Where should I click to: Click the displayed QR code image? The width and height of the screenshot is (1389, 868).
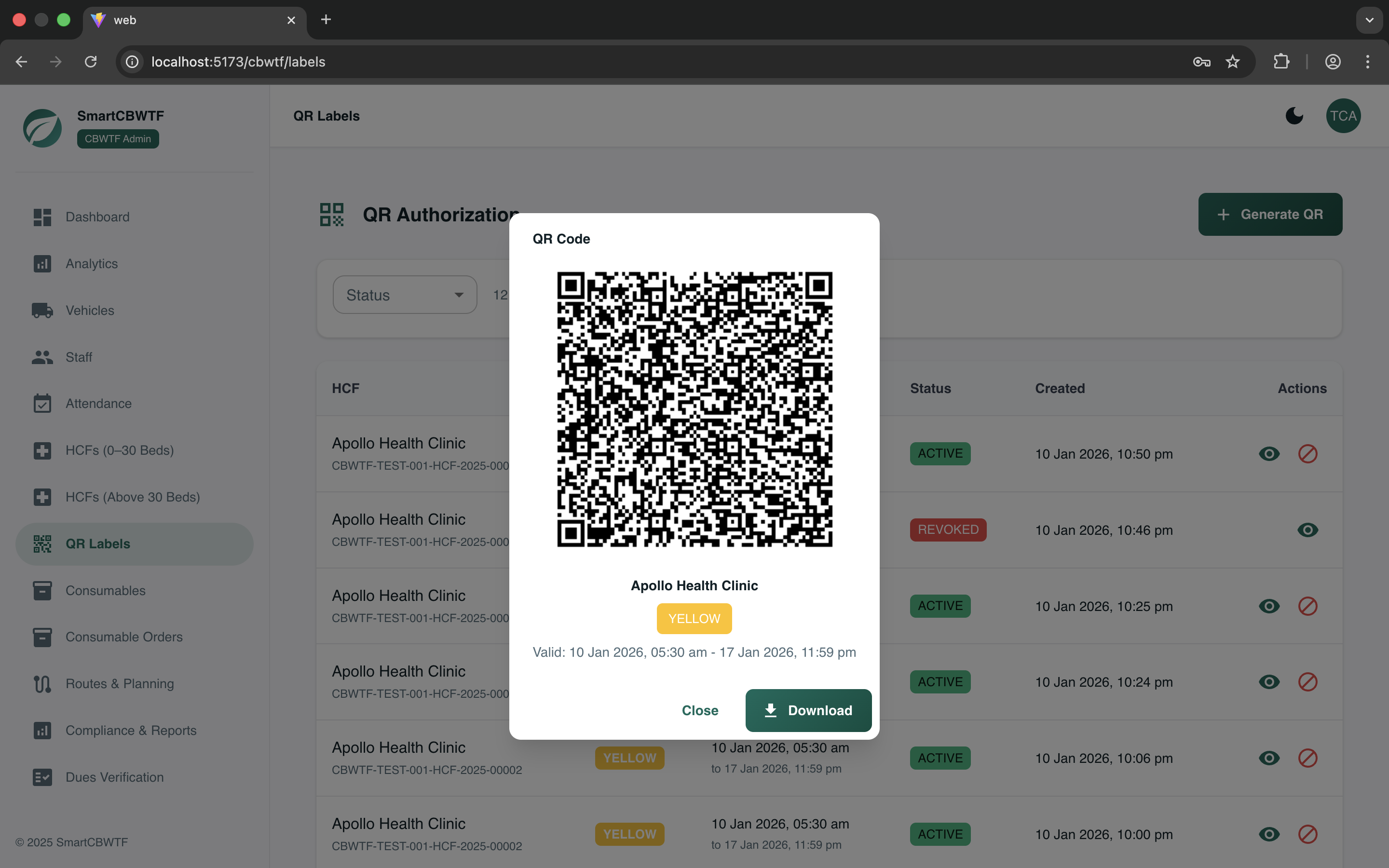click(x=694, y=410)
